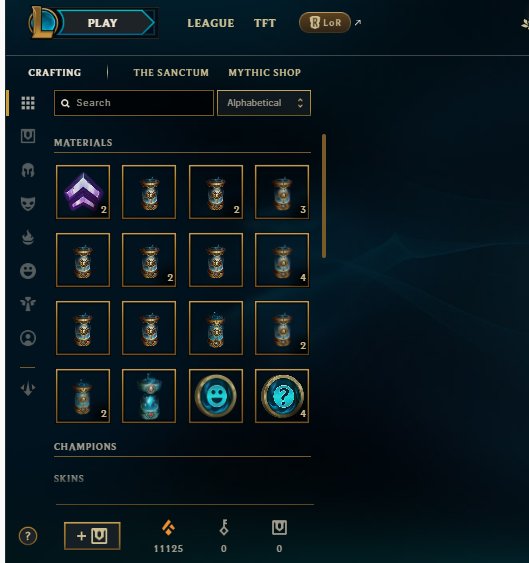Expand the Skins section
The width and height of the screenshot is (529, 563).
(69, 478)
